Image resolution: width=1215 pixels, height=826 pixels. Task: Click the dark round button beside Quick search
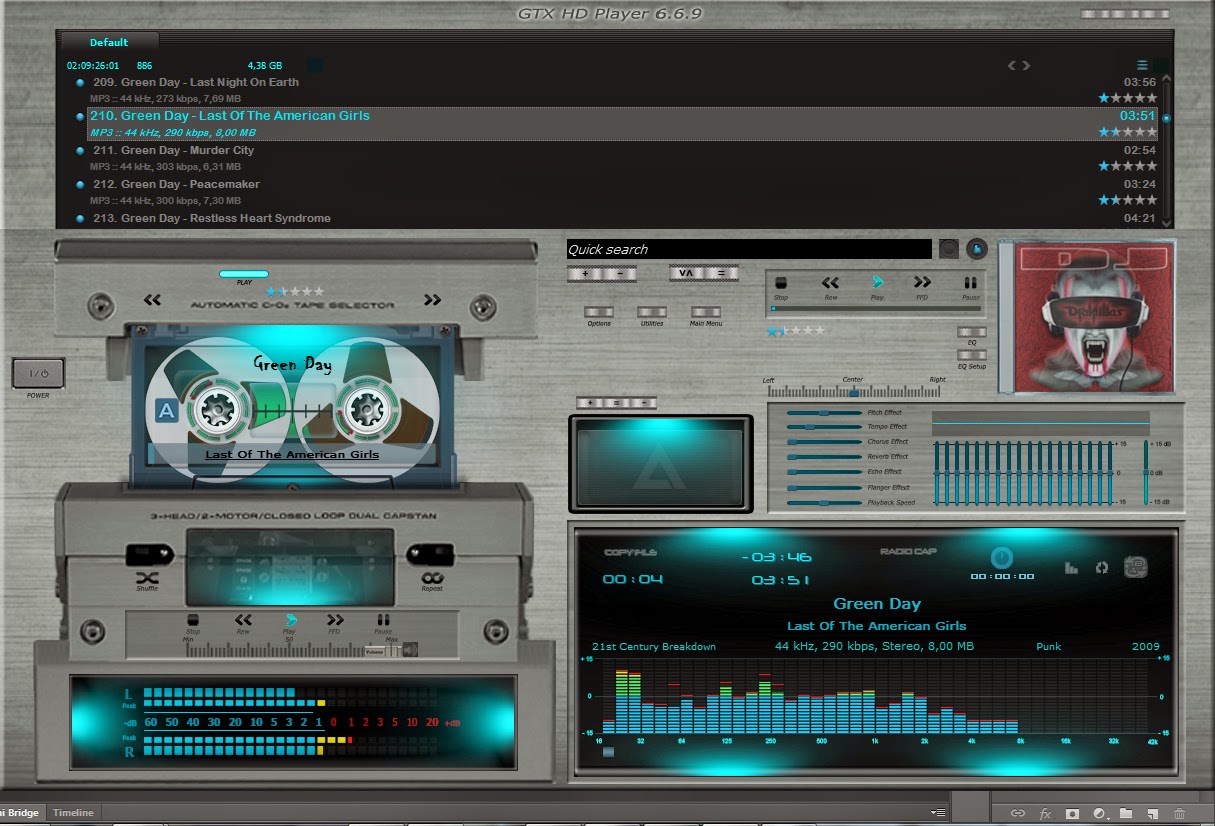pyautogui.click(x=948, y=249)
